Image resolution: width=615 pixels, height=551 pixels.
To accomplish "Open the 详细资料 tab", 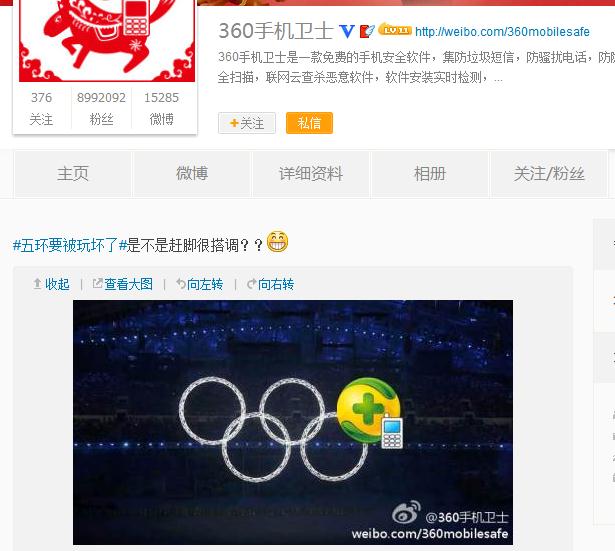I will coord(311,174).
